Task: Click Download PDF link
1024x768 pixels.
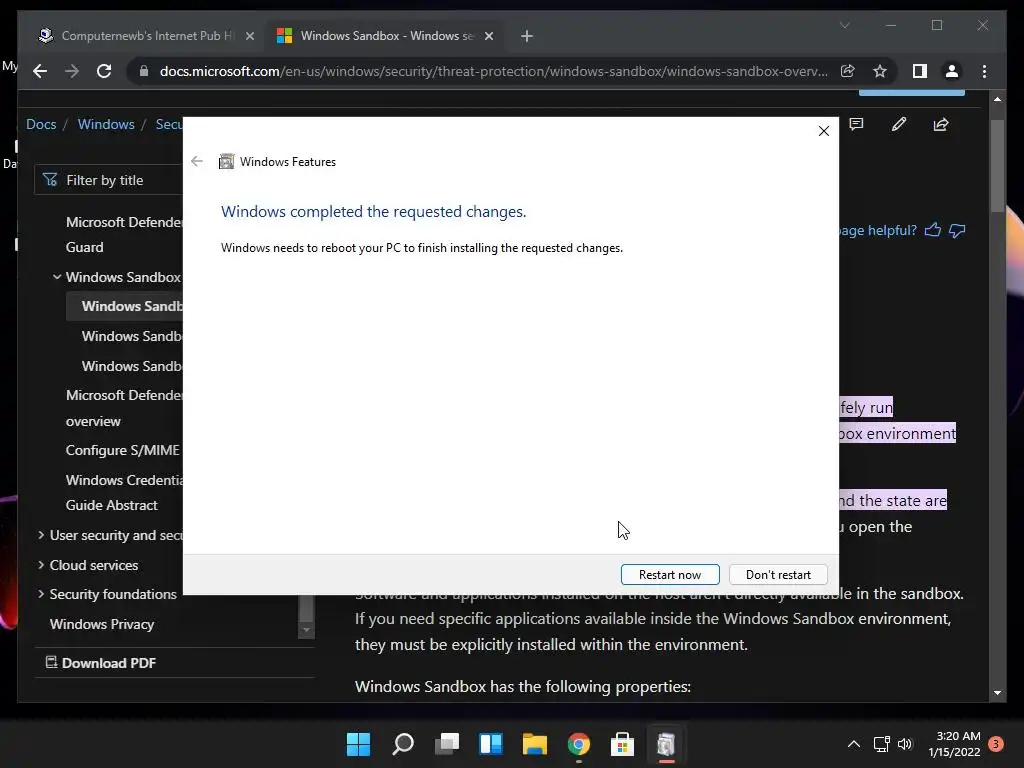Action: coord(101,663)
